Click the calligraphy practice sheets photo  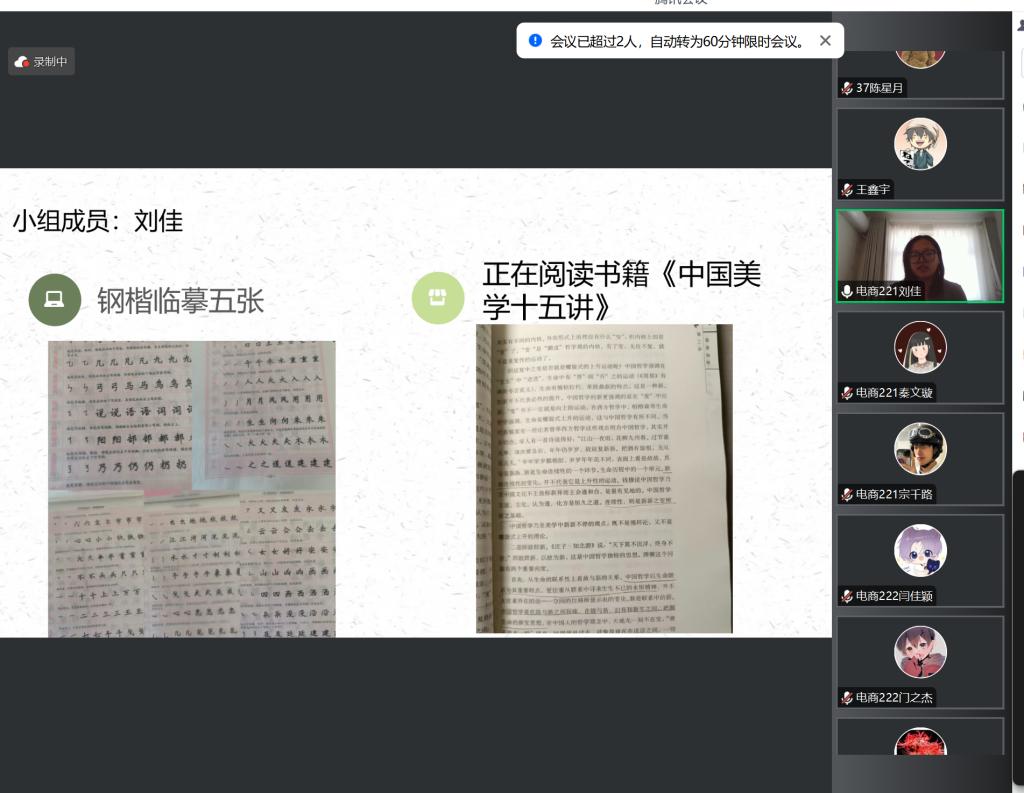point(192,488)
